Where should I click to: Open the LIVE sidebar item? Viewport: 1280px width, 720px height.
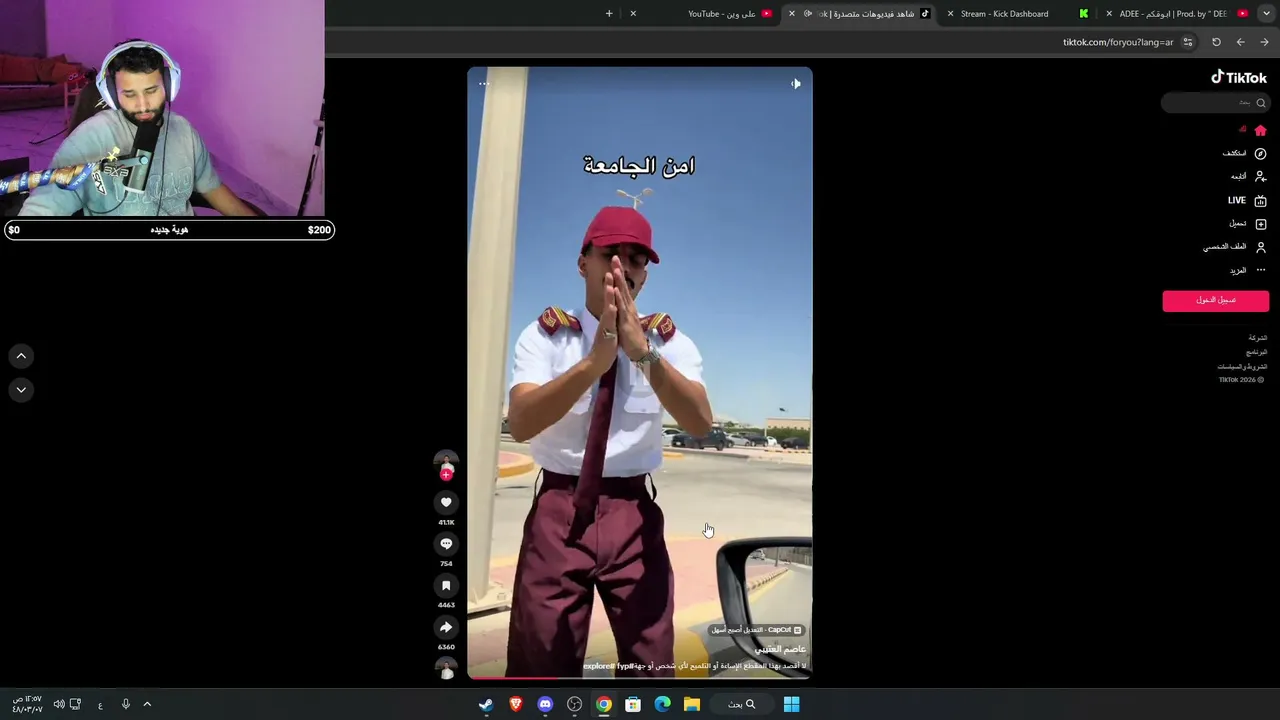point(1247,200)
